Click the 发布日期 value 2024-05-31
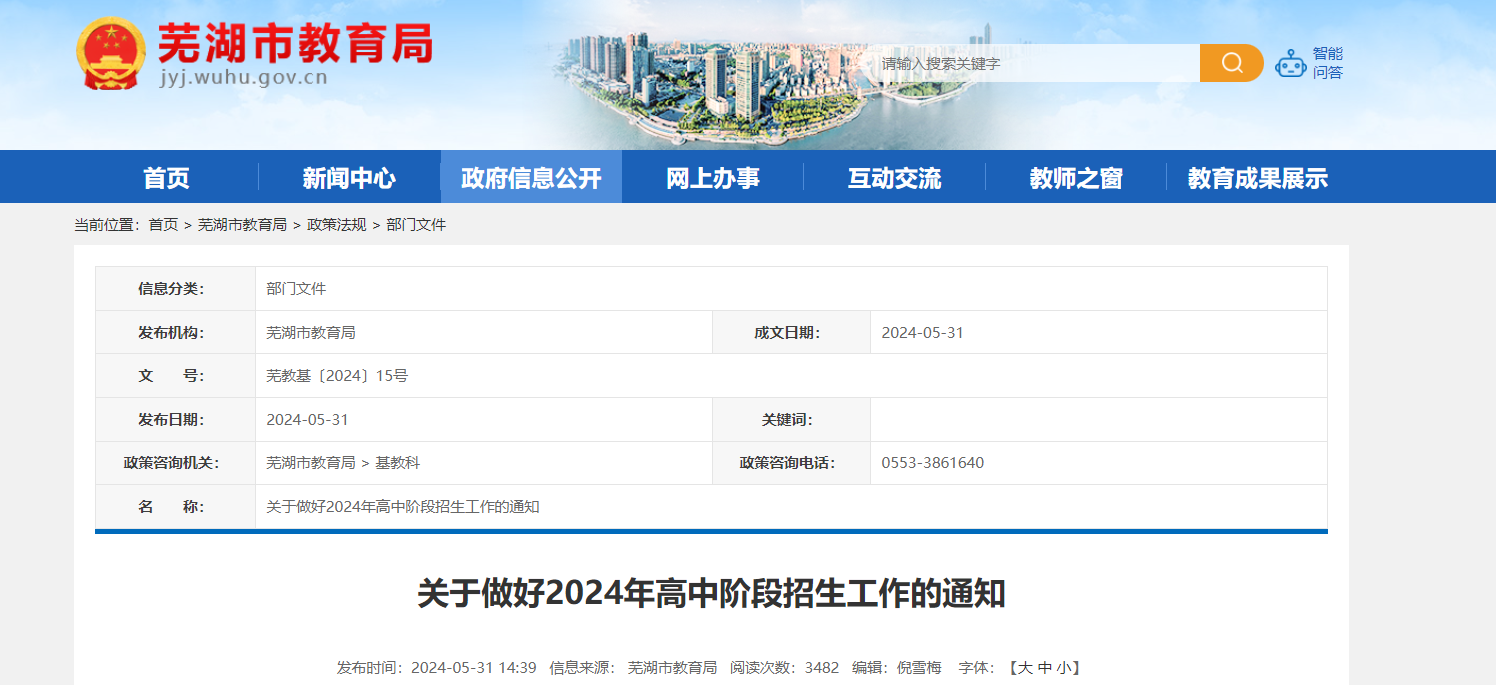Viewport: 1496px width, 685px height. (307, 420)
